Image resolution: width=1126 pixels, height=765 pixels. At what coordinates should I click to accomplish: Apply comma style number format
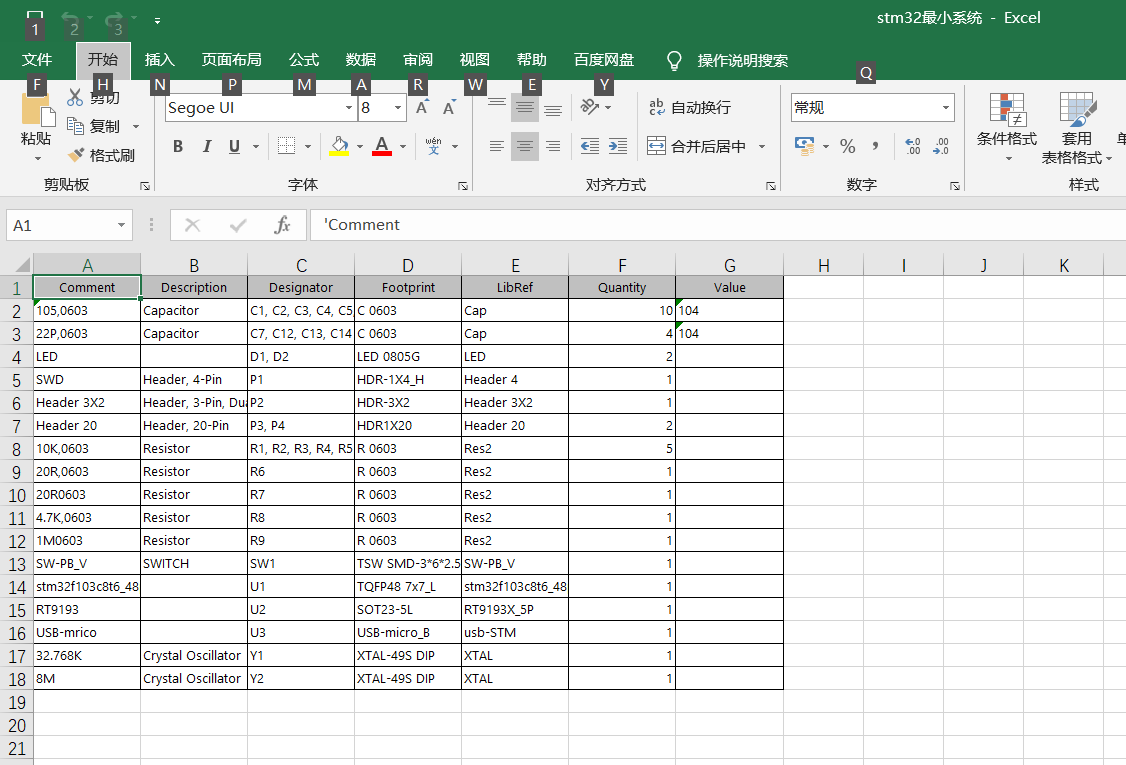coord(875,147)
